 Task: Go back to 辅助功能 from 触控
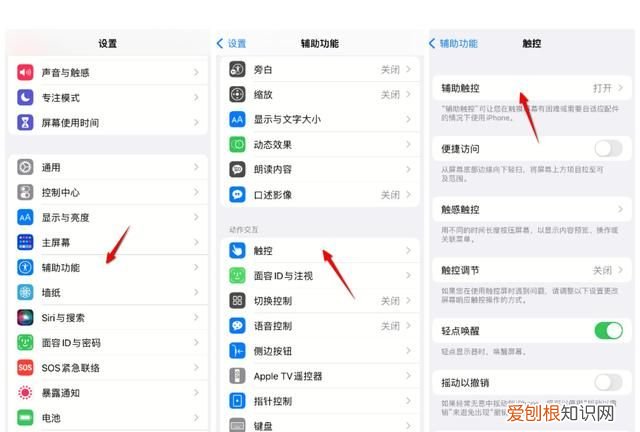coord(453,43)
